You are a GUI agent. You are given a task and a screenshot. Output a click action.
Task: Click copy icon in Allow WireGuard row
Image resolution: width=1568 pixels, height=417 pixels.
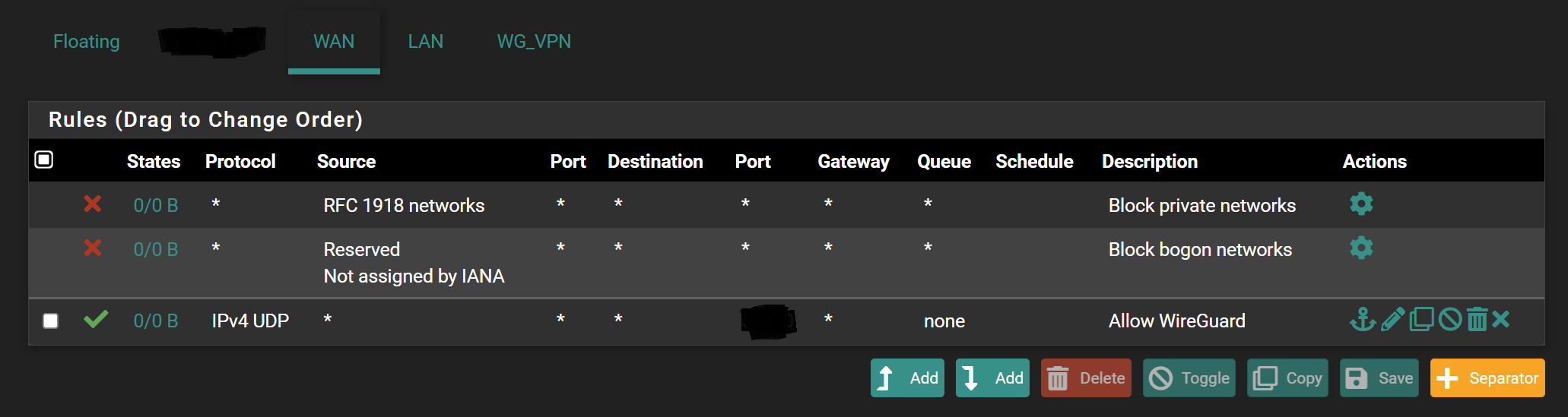coord(1421,320)
